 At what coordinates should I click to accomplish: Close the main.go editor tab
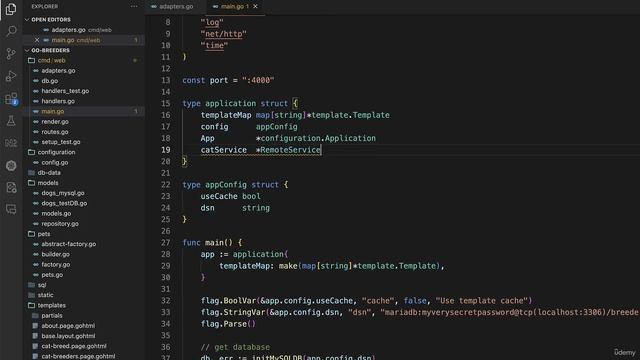[256, 7]
